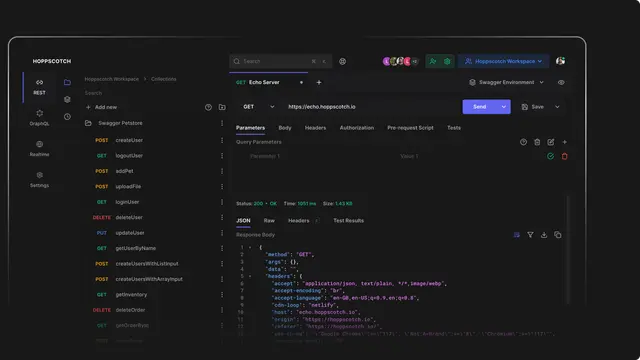The height and width of the screenshot is (360, 640).
Task: Show the request history clock panel
Action: [x=67, y=117]
